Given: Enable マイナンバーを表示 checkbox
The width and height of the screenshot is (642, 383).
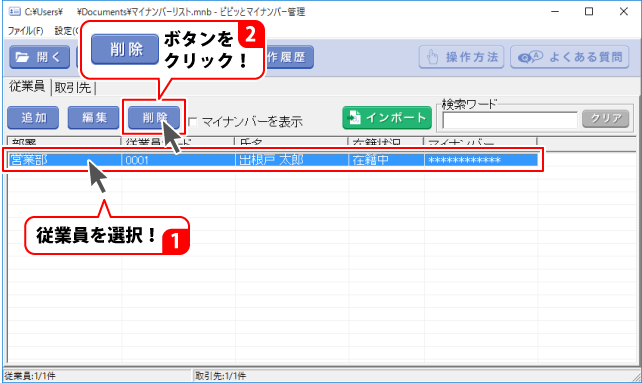Looking at the screenshot, I should point(192,122).
